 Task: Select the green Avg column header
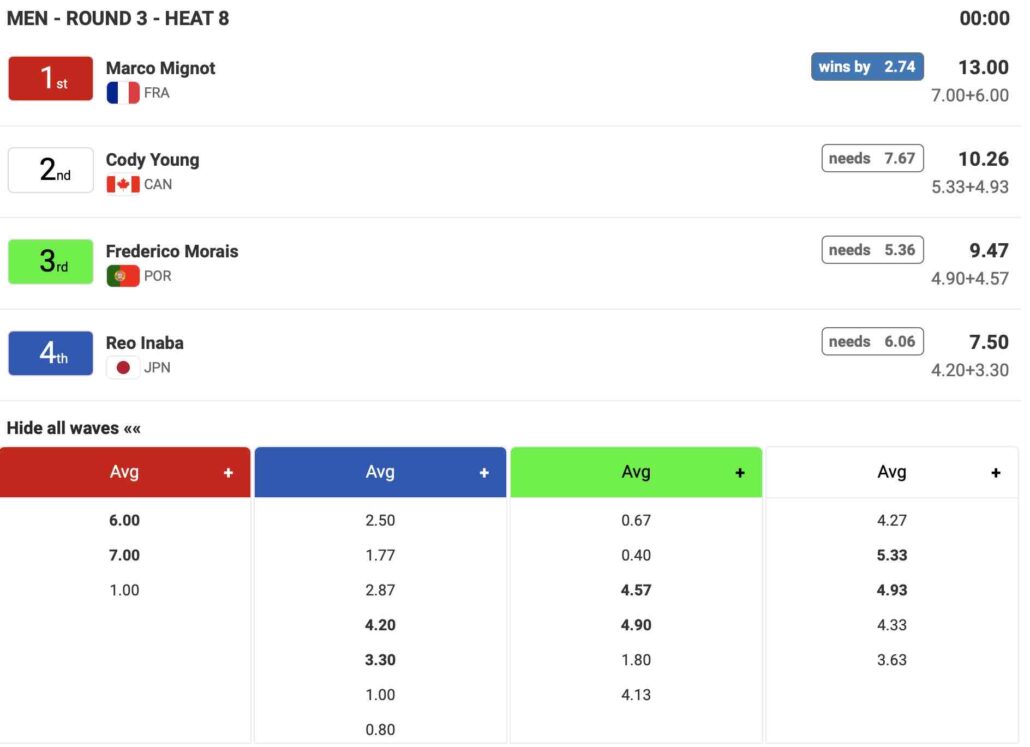click(636, 472)
